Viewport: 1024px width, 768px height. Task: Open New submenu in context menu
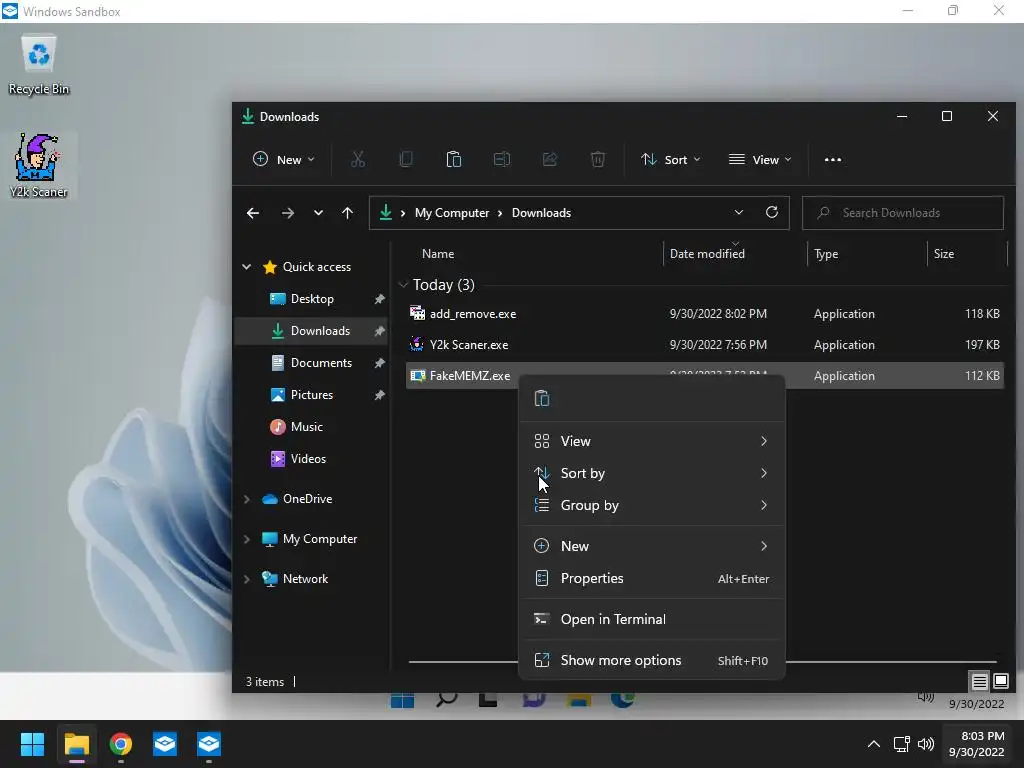click(652, 546)
